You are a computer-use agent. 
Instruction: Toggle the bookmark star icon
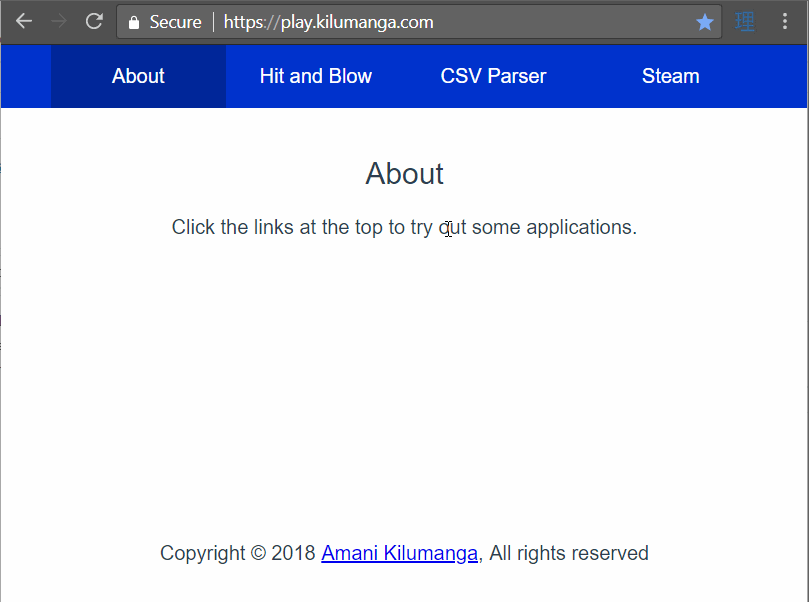tap(704, 22)
